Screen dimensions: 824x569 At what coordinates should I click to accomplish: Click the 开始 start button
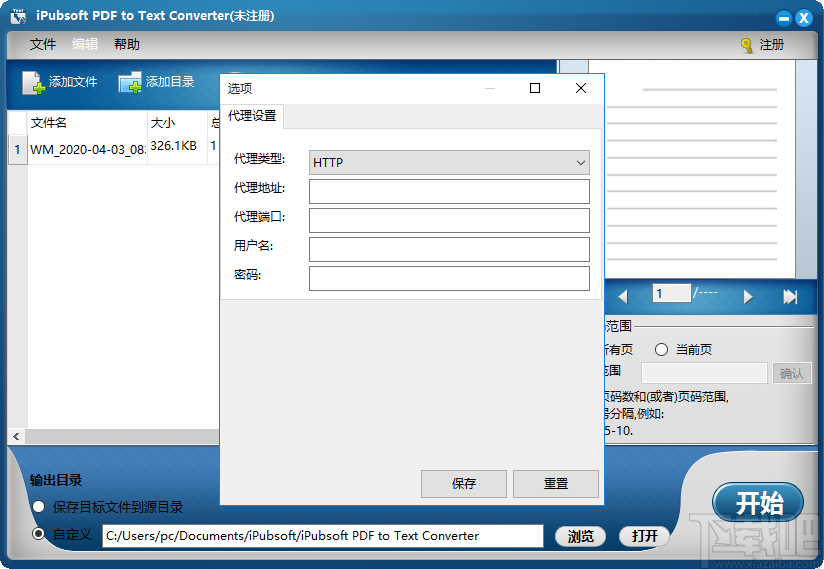758,503
